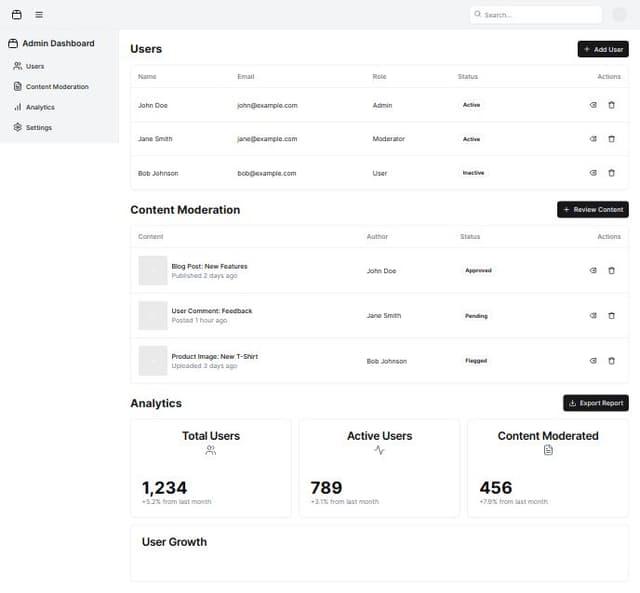
Task: Toggle the hamburger menu icon
Action: [39, 15]
